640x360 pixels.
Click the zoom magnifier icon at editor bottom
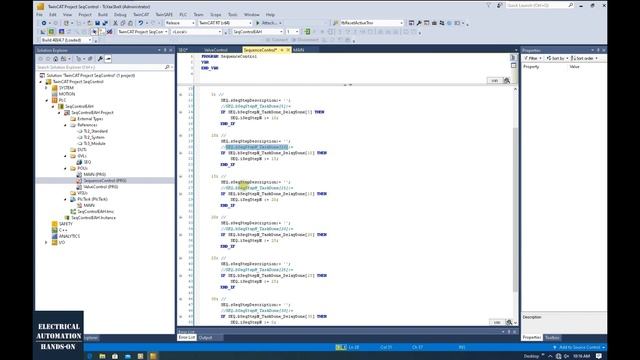pos(509,322)
